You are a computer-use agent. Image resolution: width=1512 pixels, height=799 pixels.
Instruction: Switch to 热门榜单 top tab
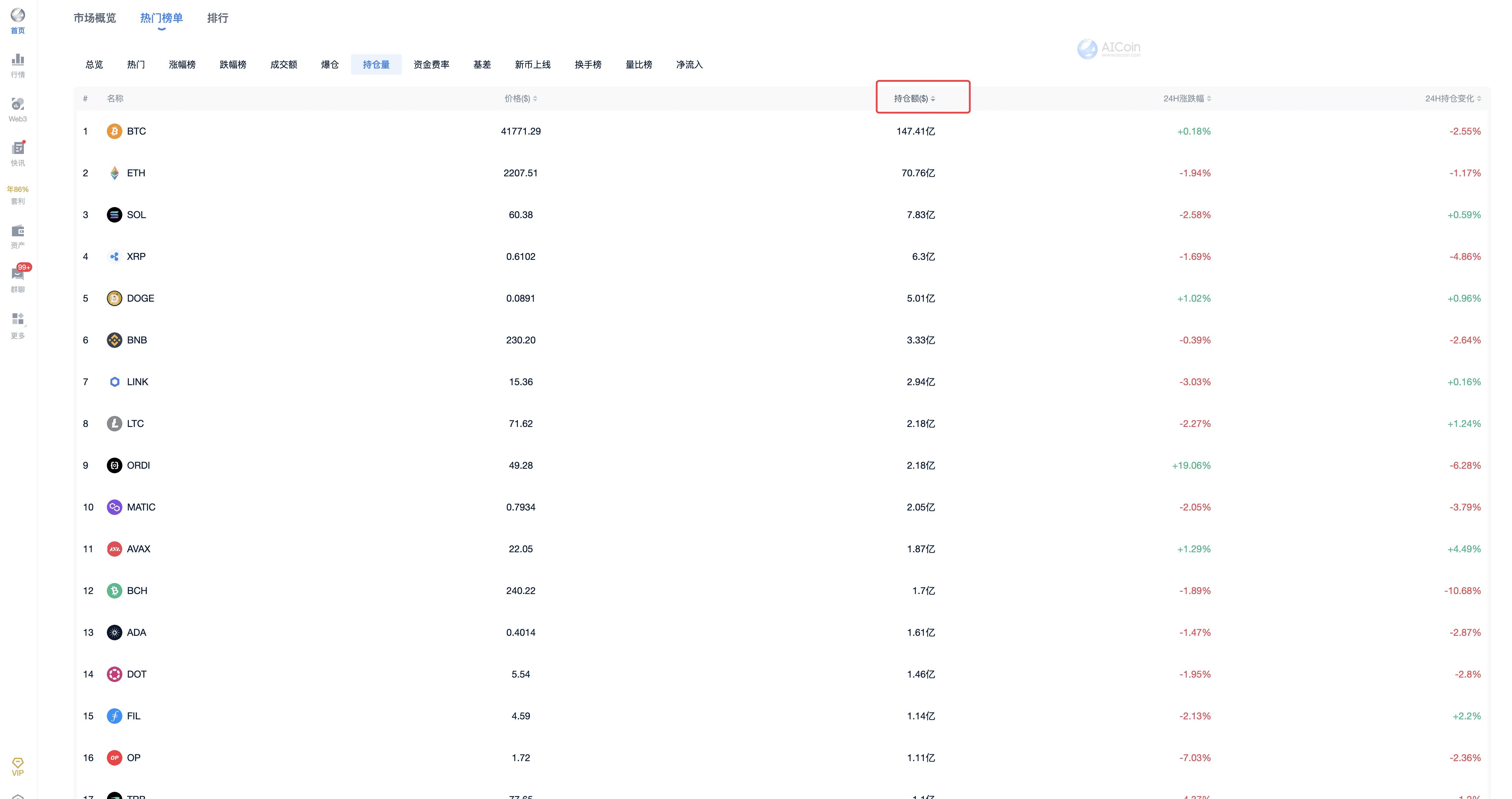[161, 18]
